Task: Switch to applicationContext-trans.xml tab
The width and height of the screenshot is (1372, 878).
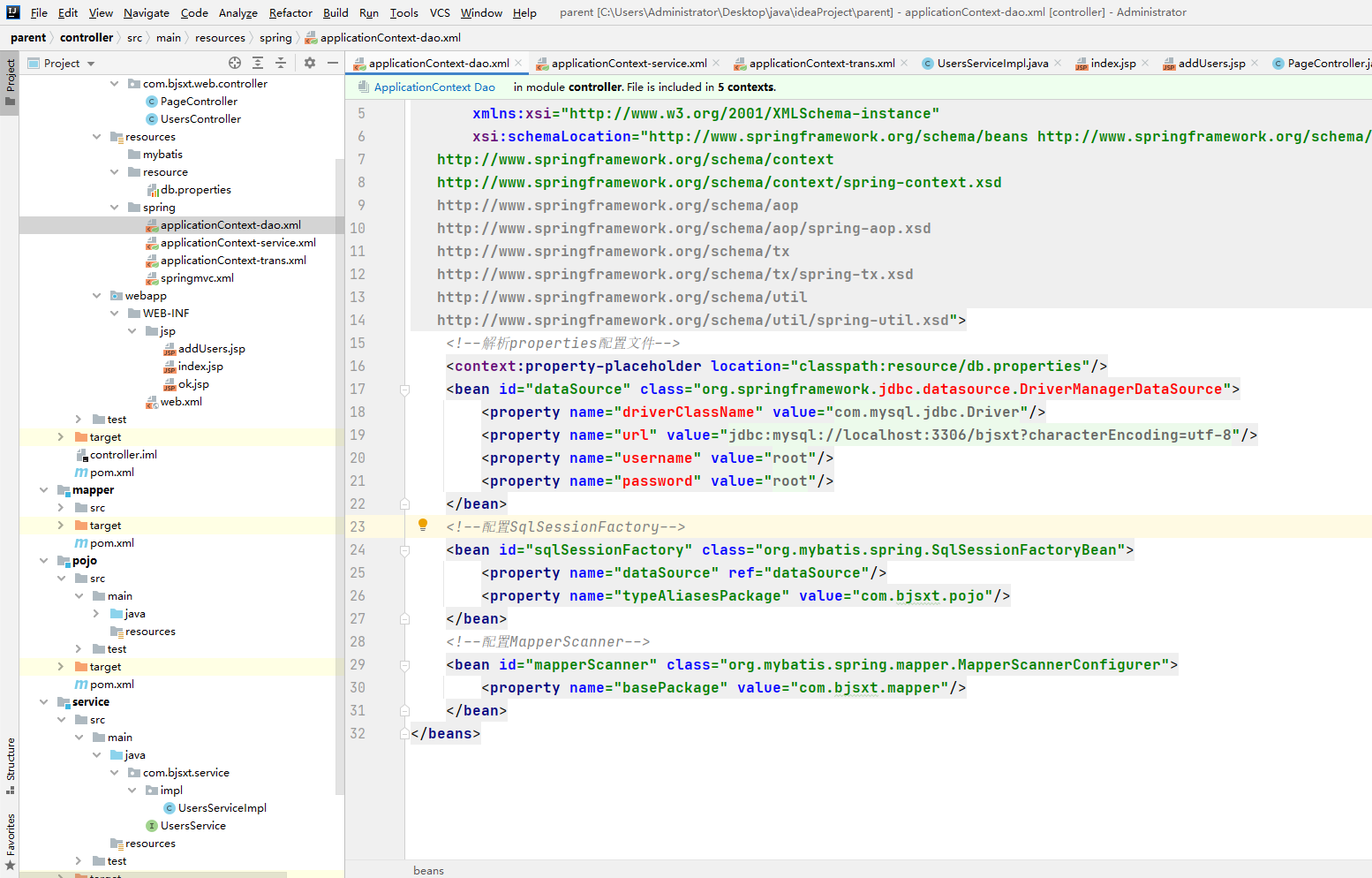Action: coord(822,63)
